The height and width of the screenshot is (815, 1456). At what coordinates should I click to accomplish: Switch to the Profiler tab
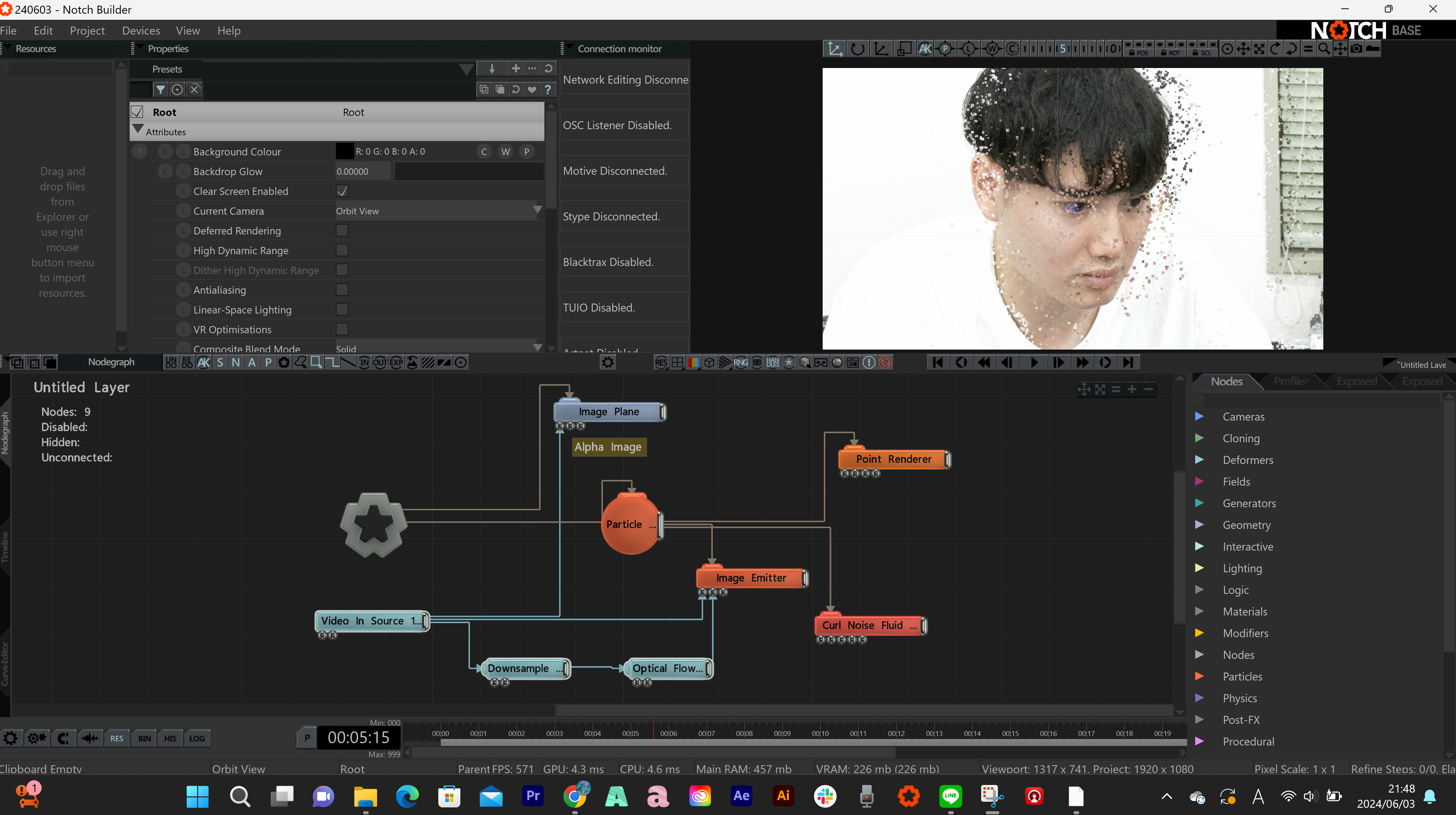1290,381
